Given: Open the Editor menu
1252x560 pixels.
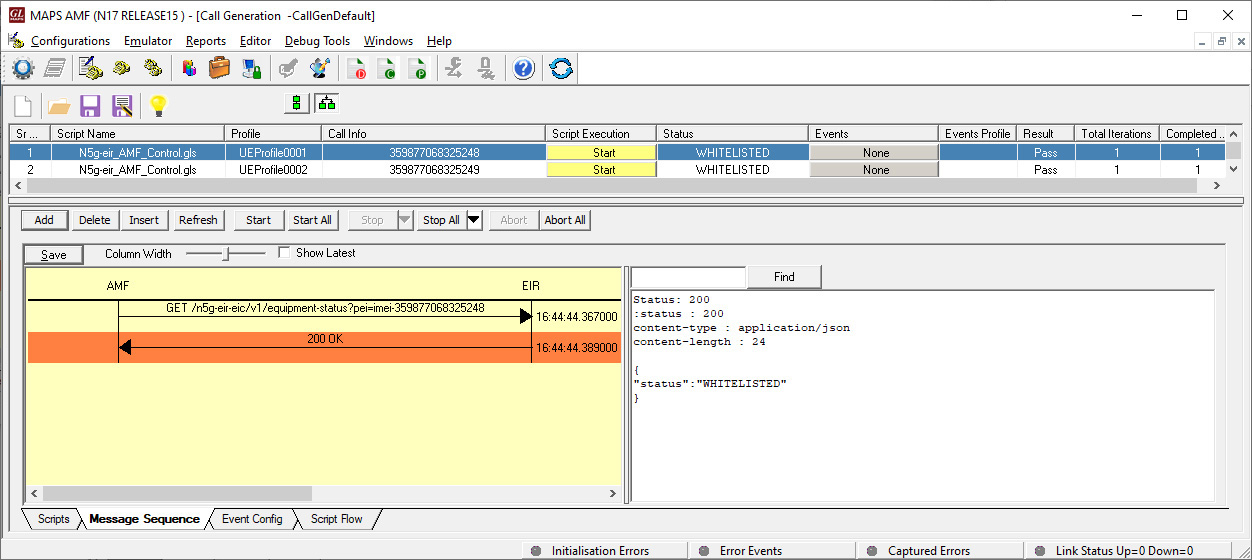Looking at the screenshot, I should (x=255, y=41).
